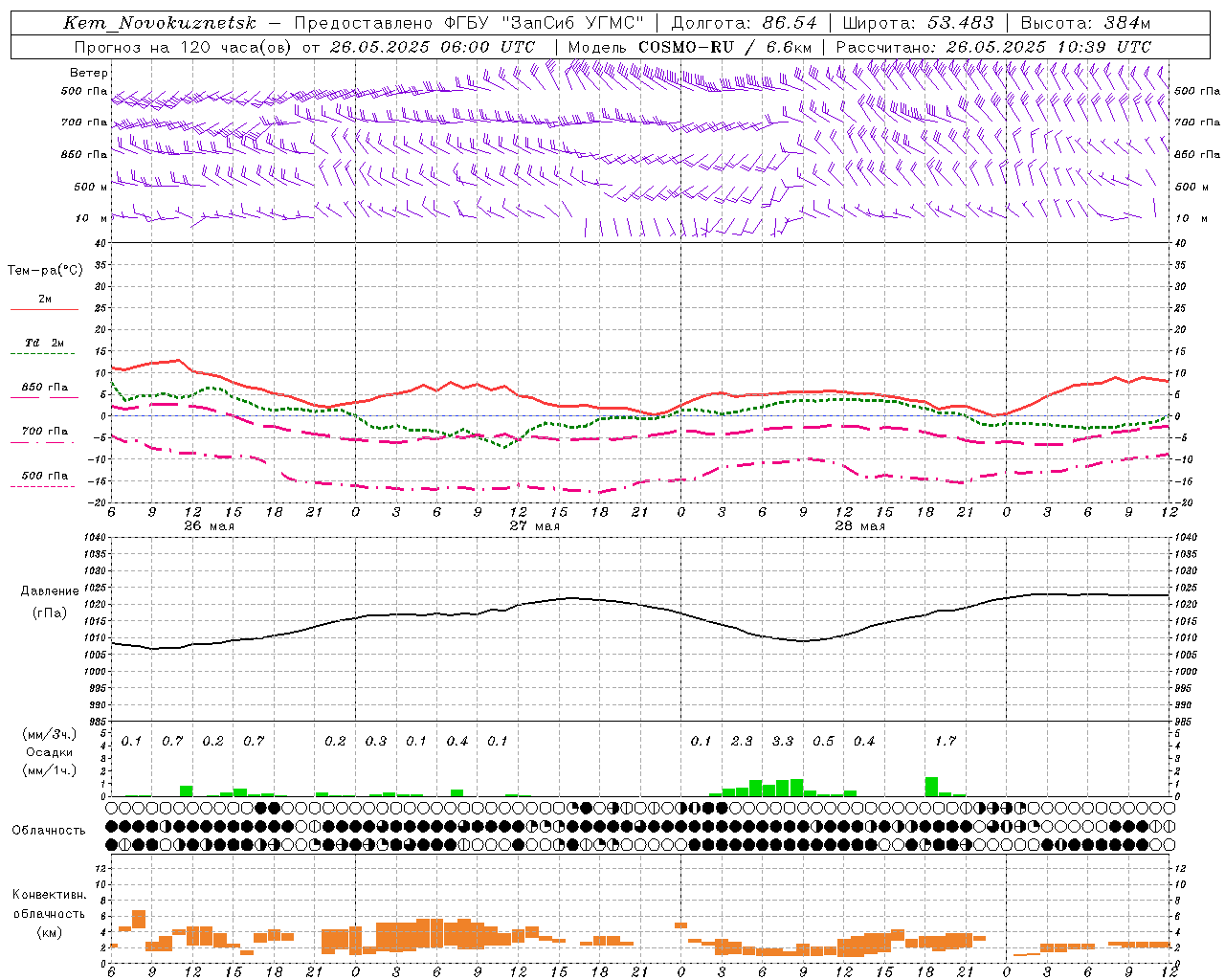This screenshot has width=1225, height=980.
Task: Click the longitude value Долгота: 86.54
Action: (745, 23)
